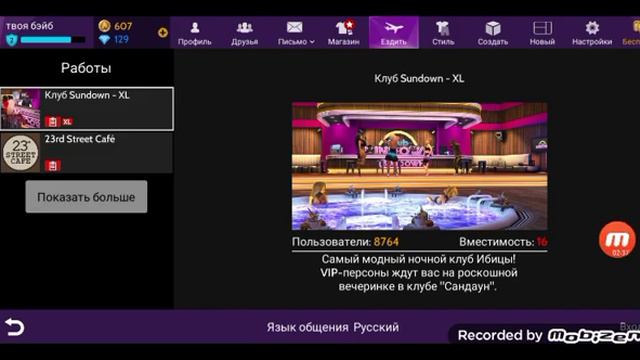Click the 23rd Street Cafe logo thumbnail
640x360 pixels.
tap(20, 153)
